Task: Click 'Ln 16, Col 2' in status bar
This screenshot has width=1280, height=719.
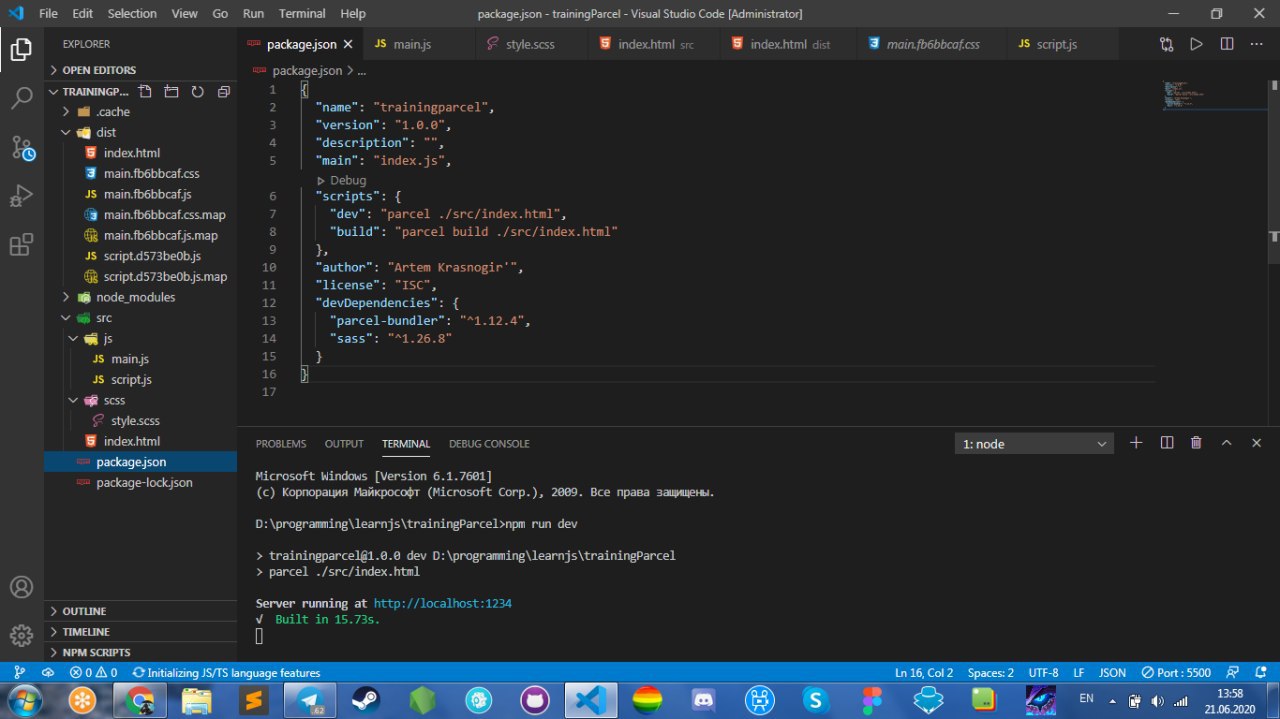Action: click(924, 673)
